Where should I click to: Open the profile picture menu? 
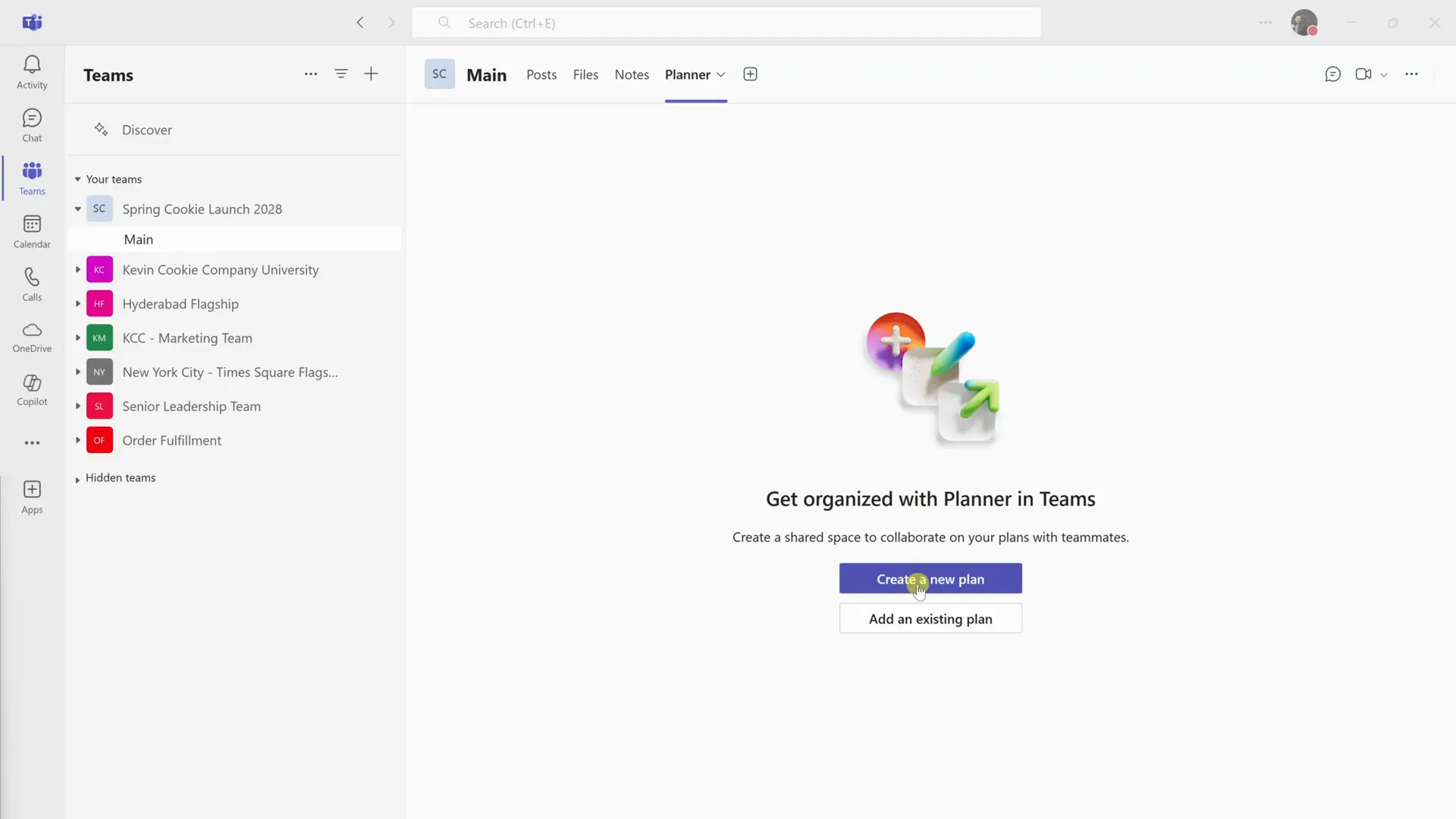pyautogui.click(x=1304, y=23)
